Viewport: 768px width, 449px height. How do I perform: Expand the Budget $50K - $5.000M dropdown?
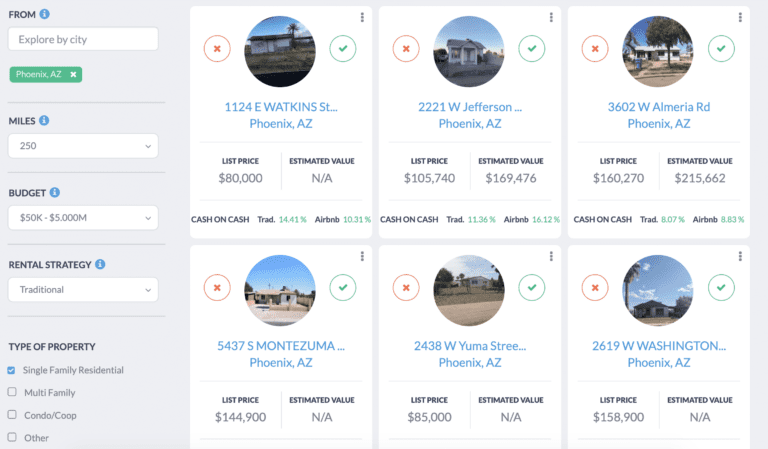coord(83,218)
